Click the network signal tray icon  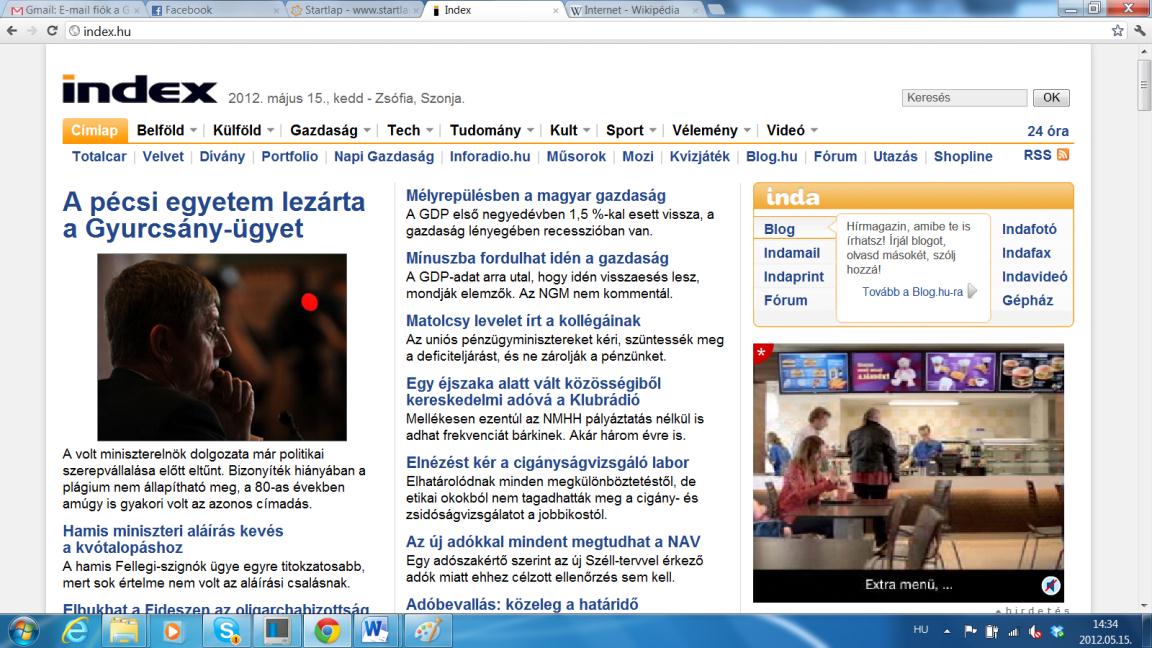[1013, 631]
